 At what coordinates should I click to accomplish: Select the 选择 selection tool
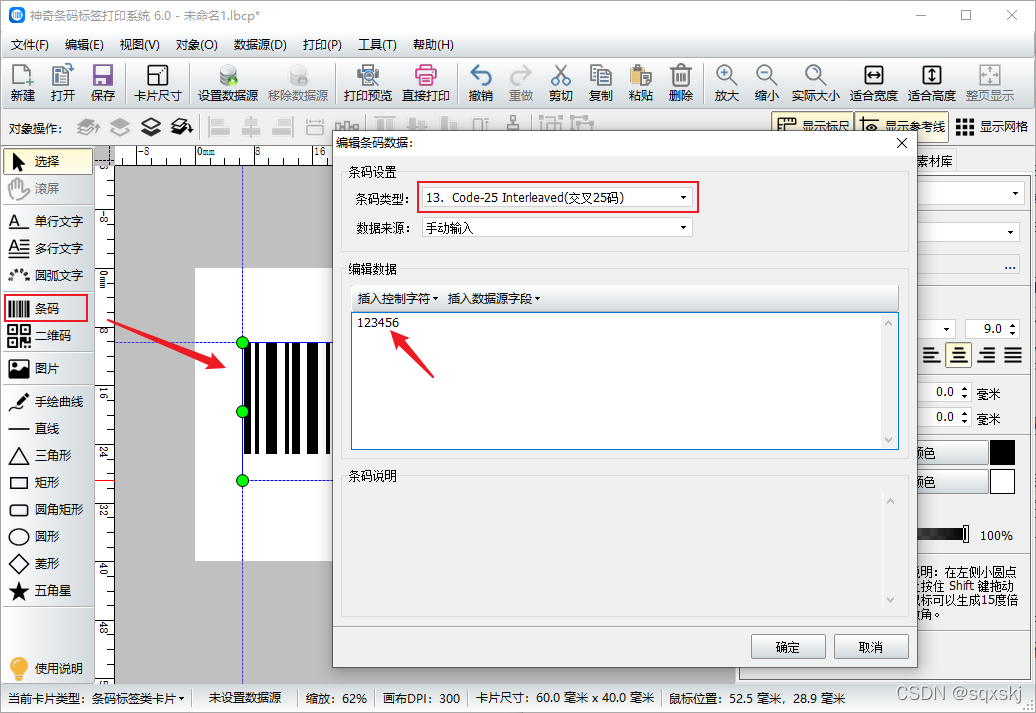pos(48,162)
